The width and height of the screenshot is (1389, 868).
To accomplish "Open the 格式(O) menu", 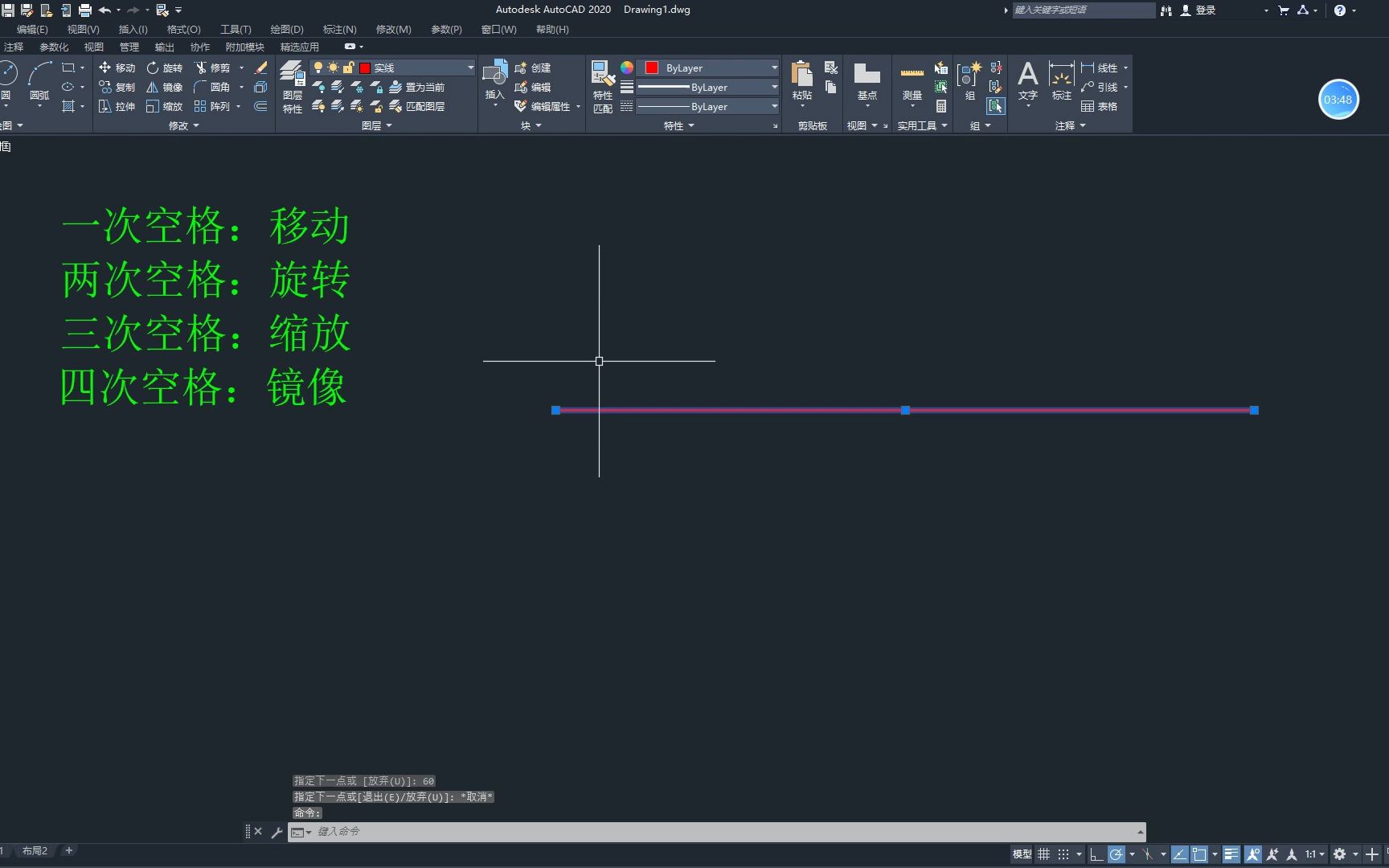I will tap(183, 29).
